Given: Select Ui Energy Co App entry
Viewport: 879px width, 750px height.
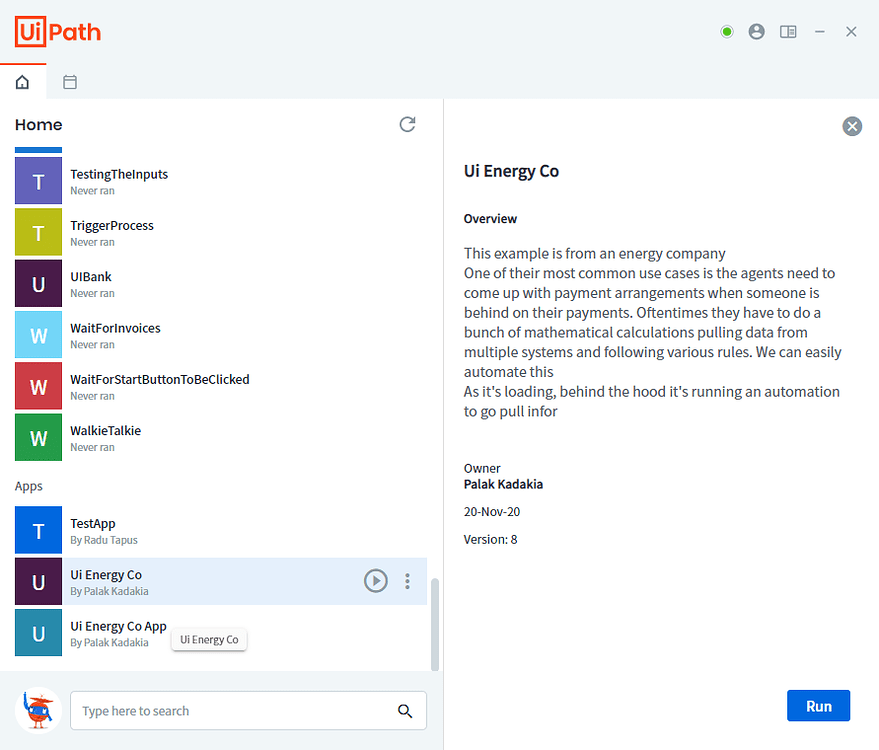Looking at the screenshot, I should (x=221, y=633).
